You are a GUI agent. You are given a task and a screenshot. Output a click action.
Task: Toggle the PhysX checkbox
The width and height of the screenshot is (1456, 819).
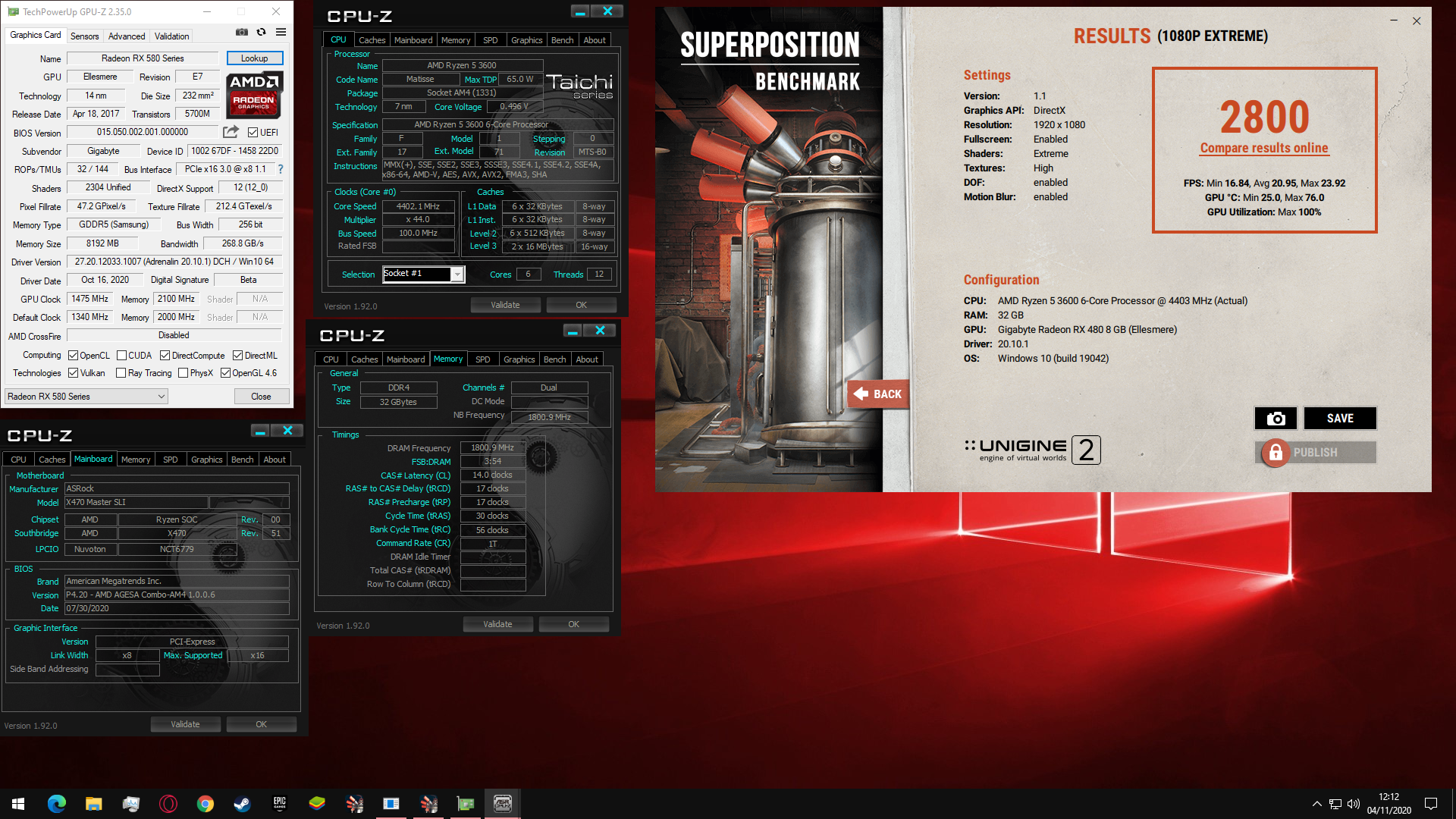(183, 373)
